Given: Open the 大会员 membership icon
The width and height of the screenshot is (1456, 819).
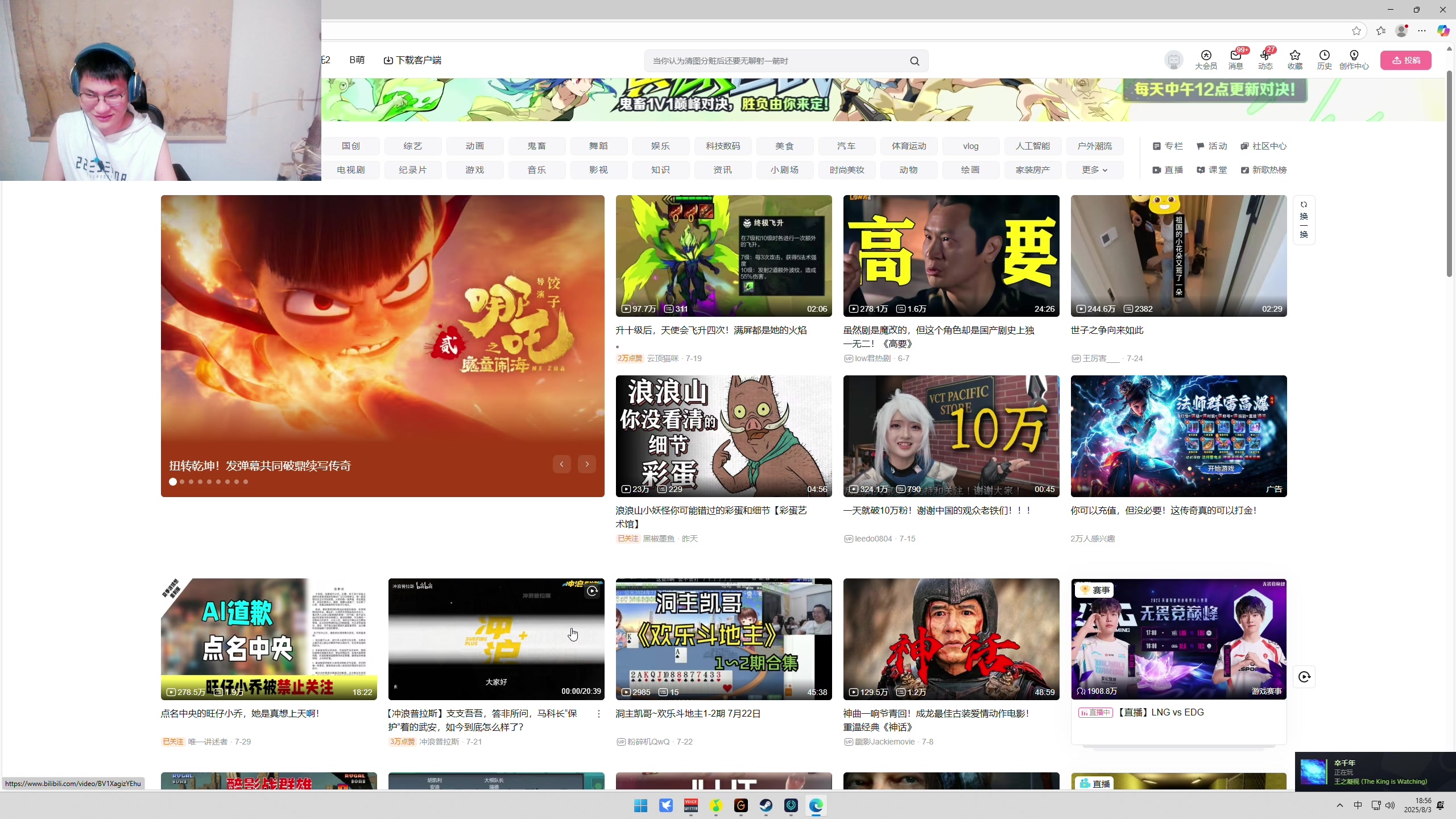Looking at the screenshot, I should point(1206,60).
